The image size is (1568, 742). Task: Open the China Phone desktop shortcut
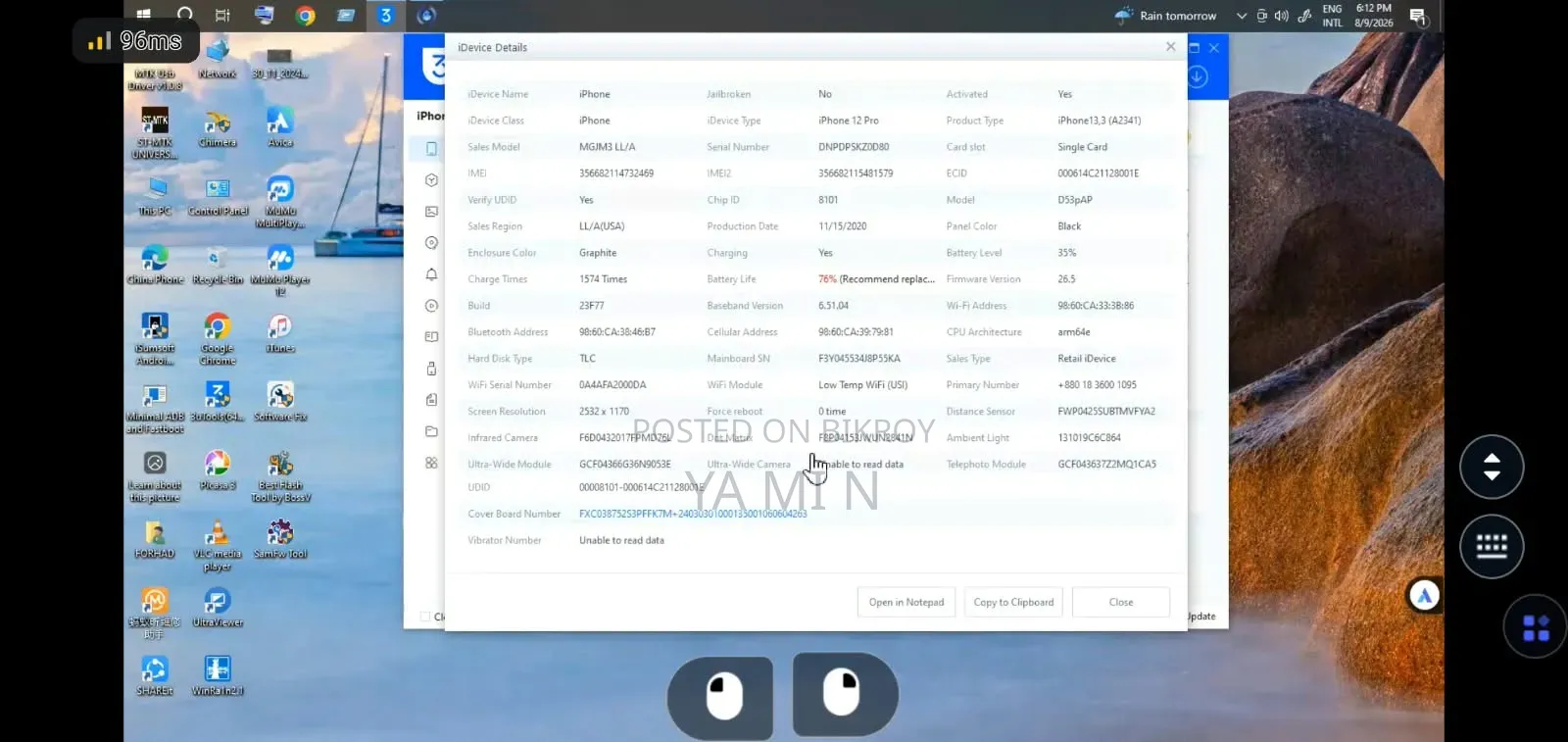click(155, 266)
